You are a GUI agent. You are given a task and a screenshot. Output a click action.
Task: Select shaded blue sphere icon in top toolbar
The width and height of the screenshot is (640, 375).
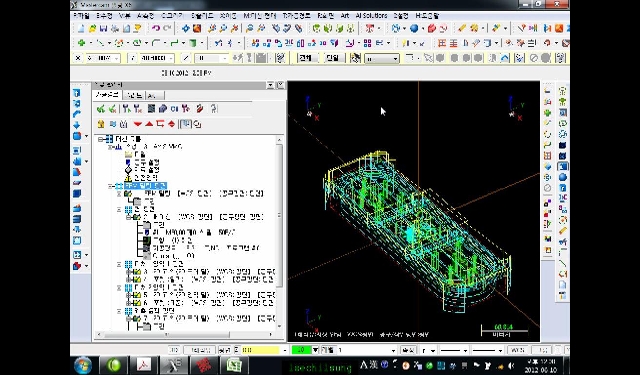click(414, 28)
